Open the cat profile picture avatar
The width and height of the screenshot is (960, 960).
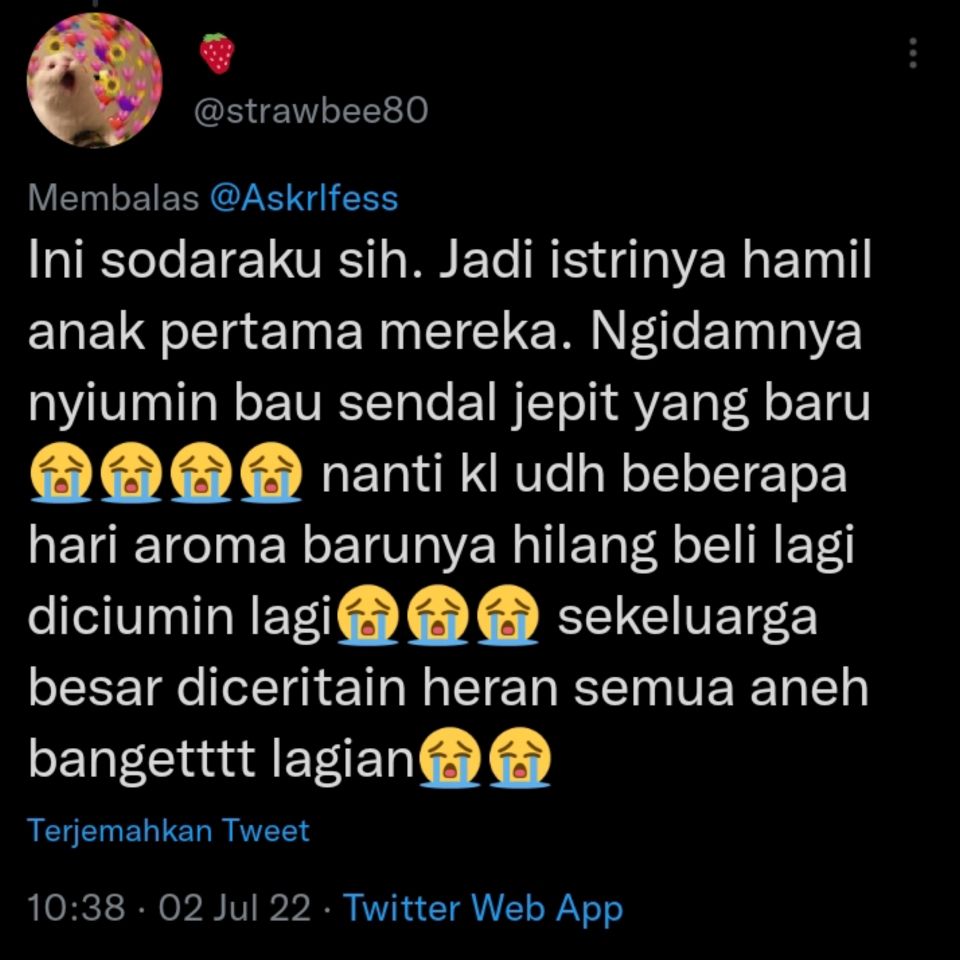(95, 80)
